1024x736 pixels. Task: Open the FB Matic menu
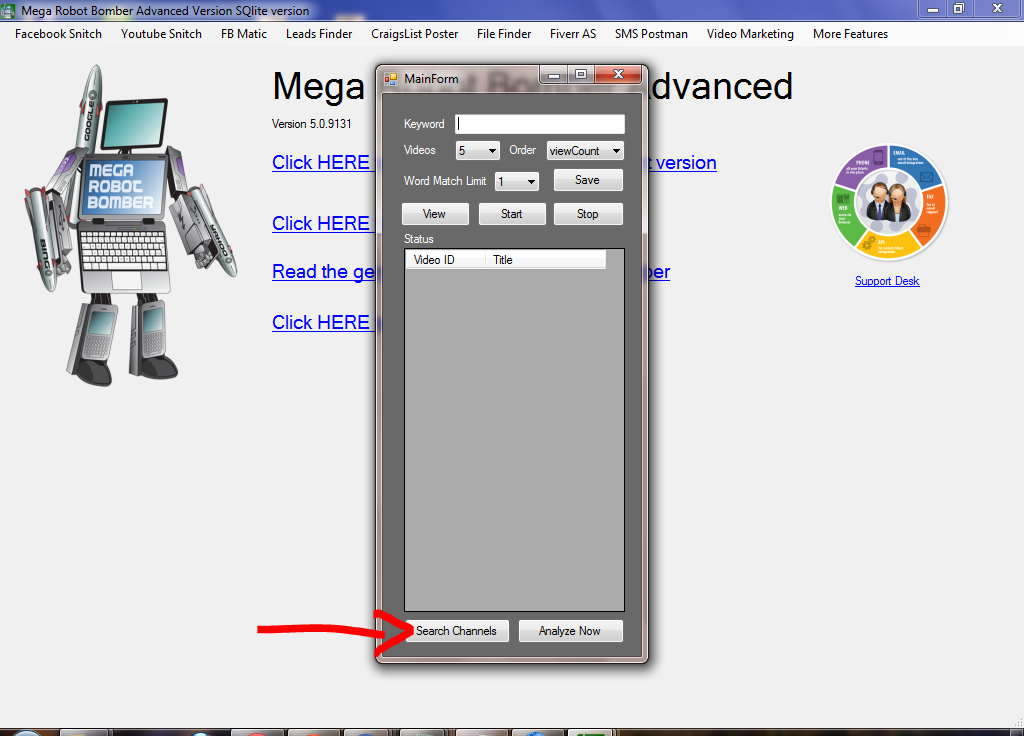[x=244, y=34]
